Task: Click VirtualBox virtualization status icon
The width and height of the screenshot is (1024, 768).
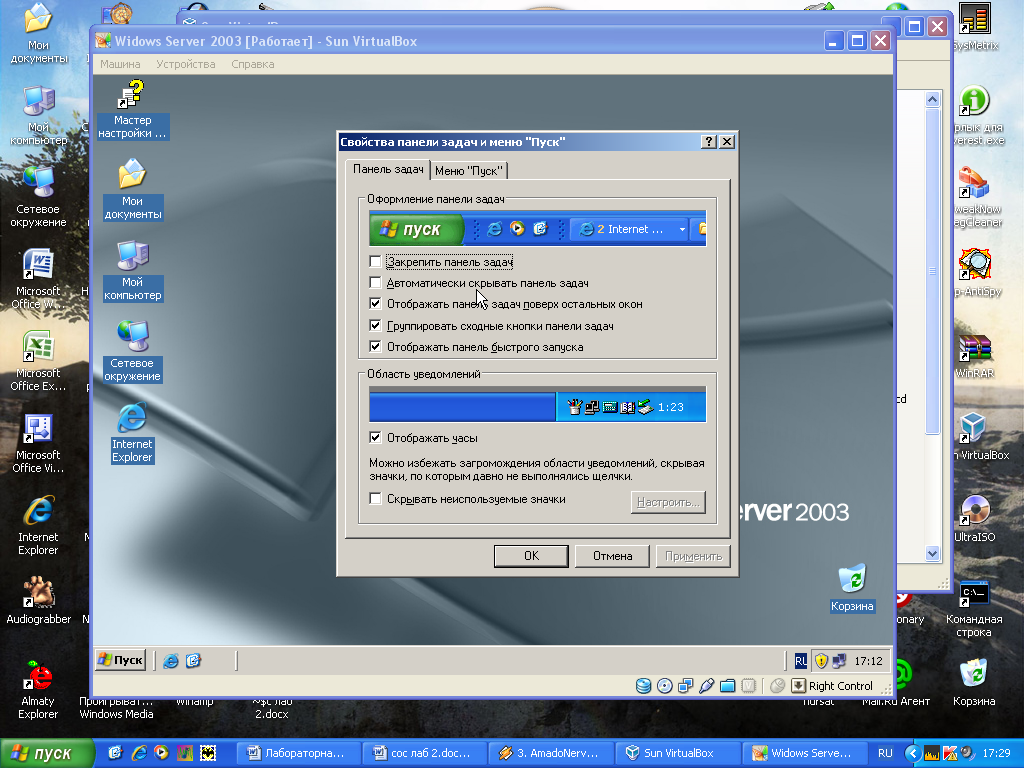Action: [748, 686]
